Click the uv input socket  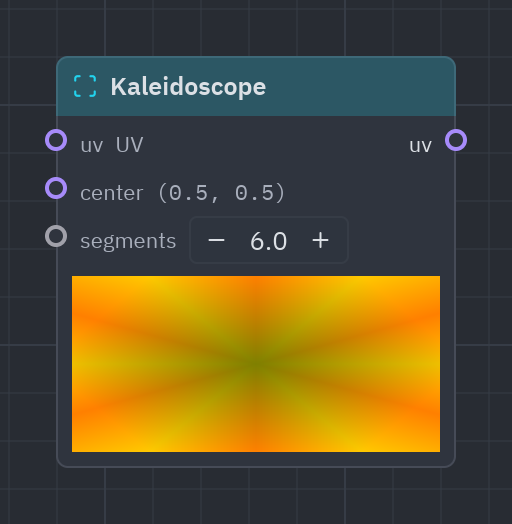pos(56,140)
